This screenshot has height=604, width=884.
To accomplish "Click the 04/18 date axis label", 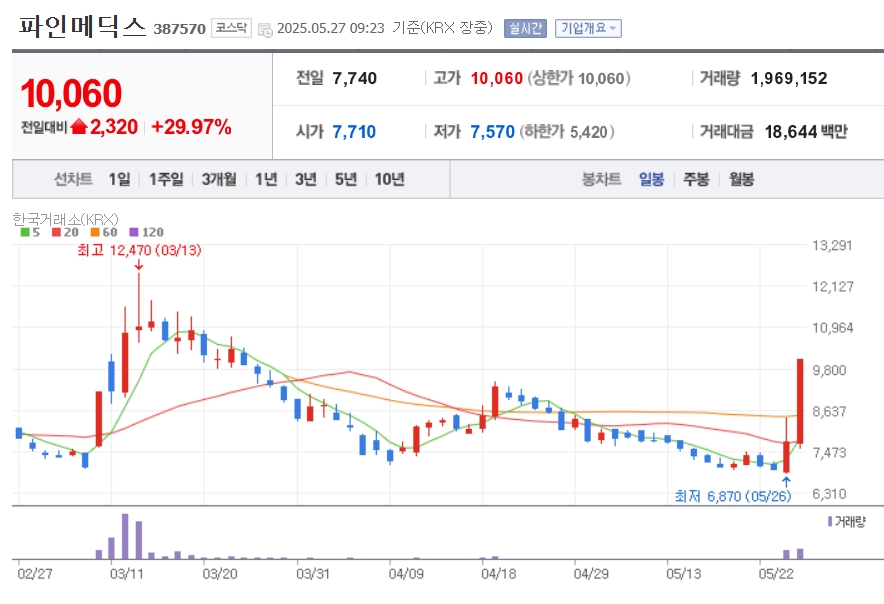I will tap(498, 574).
